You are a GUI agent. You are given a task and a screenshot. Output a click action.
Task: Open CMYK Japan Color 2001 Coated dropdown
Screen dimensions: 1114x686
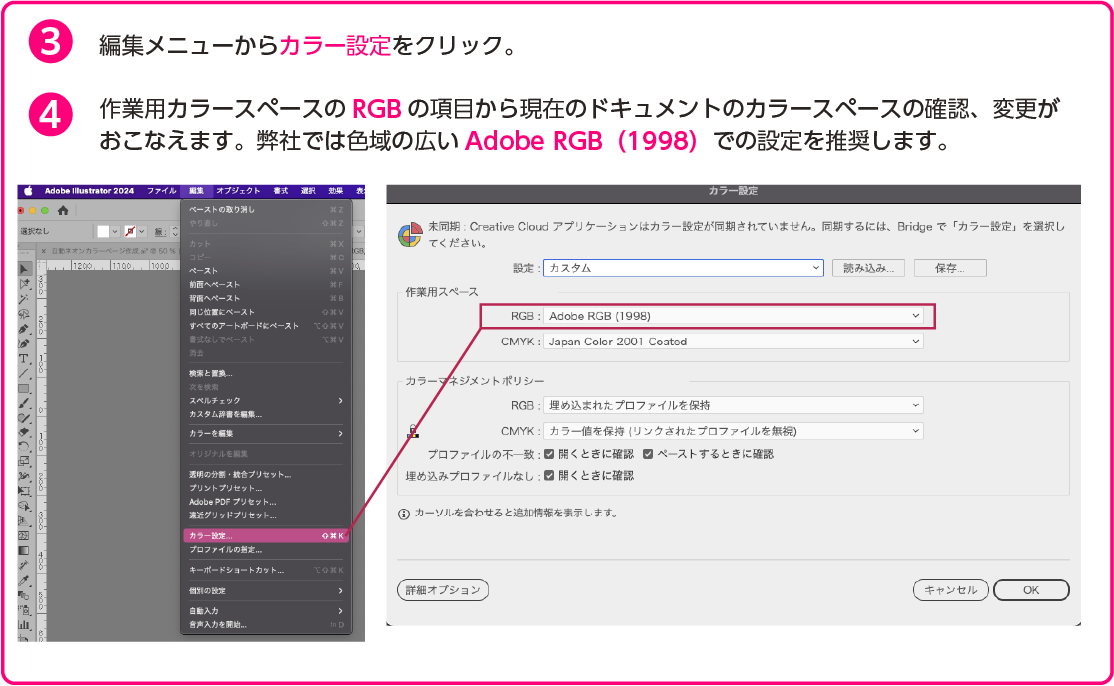733,342
